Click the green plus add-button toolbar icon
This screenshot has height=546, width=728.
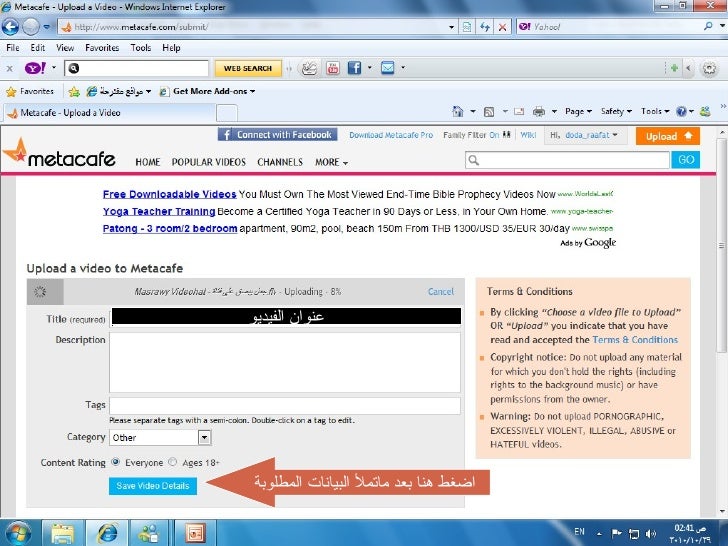click(674, 68)
